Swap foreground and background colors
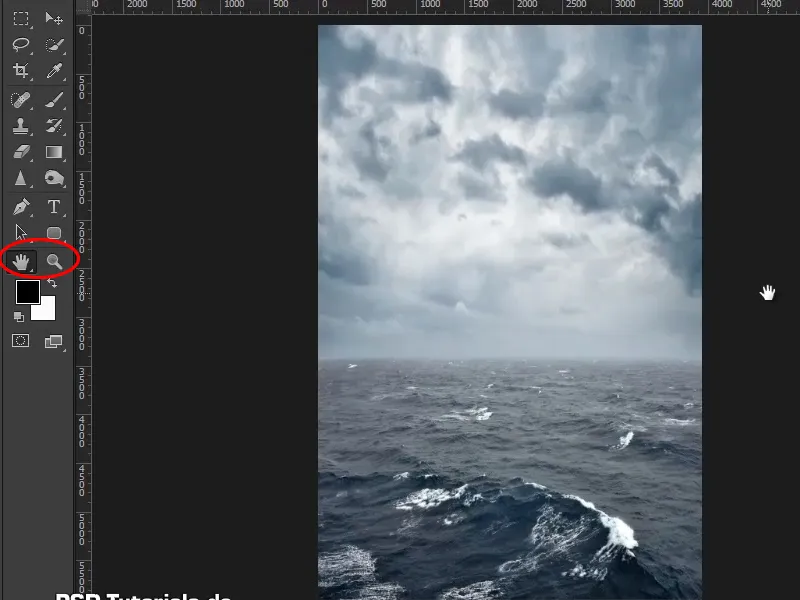Viewport: 800px width, 600px height. 52,283
